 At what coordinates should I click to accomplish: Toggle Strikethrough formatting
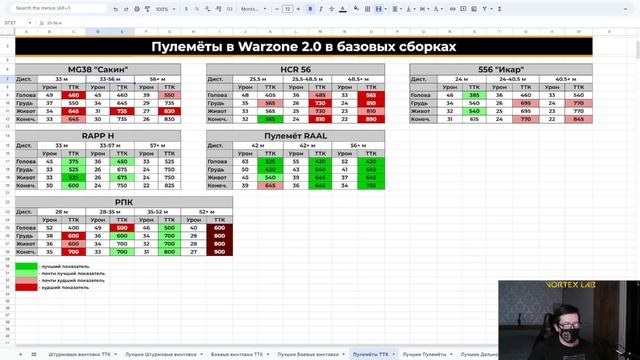[x=331, y=9]
